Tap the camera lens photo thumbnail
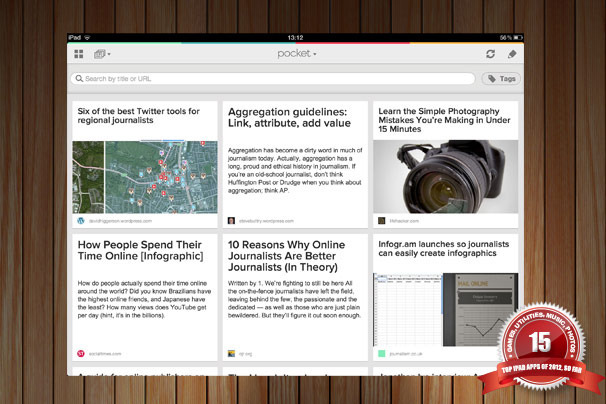Viewport: 606px width, 404px height. (446, 177)
